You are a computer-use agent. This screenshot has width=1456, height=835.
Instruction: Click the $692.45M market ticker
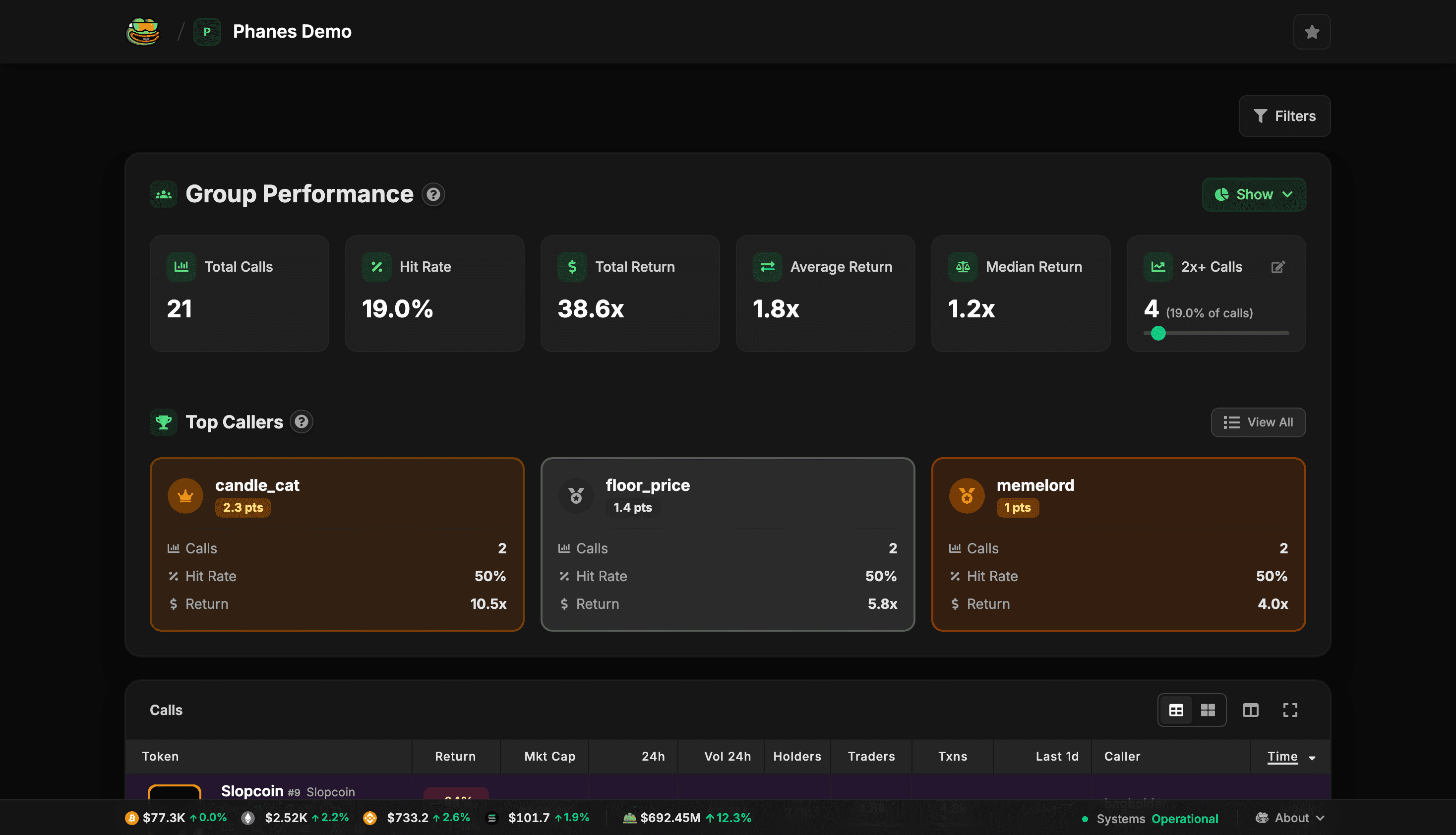point(687,818)
